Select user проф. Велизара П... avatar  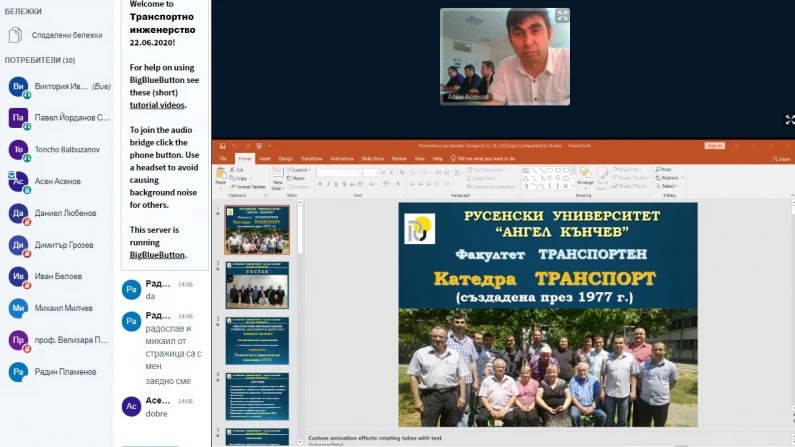tap(18, 340)
